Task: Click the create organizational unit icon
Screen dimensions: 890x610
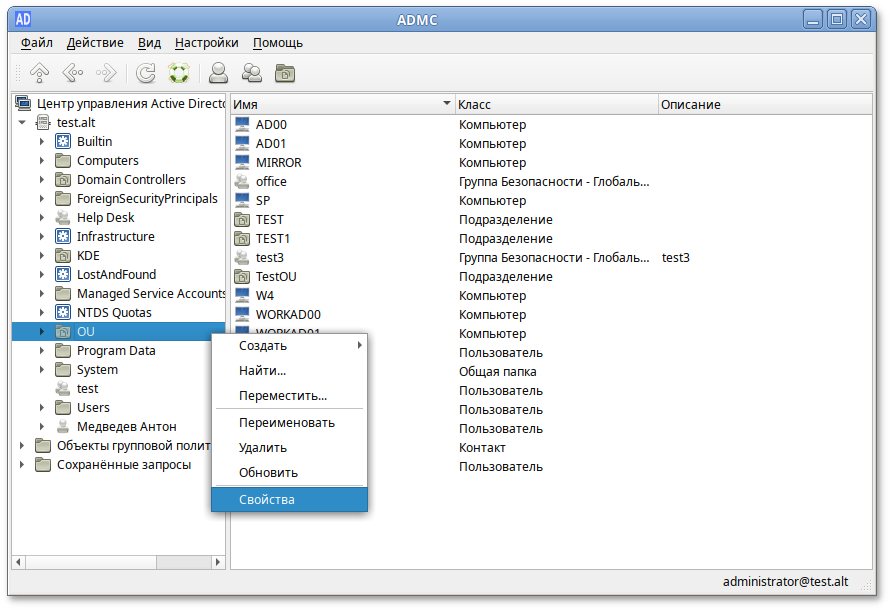Action: tap(285, 73)
